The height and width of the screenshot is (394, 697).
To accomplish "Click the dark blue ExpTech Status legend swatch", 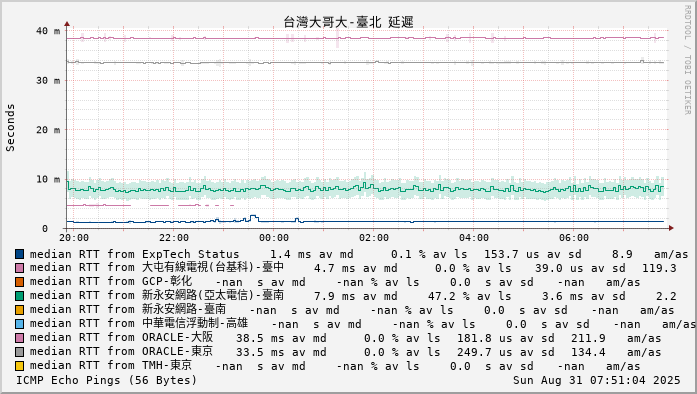I will click(20, 254).
